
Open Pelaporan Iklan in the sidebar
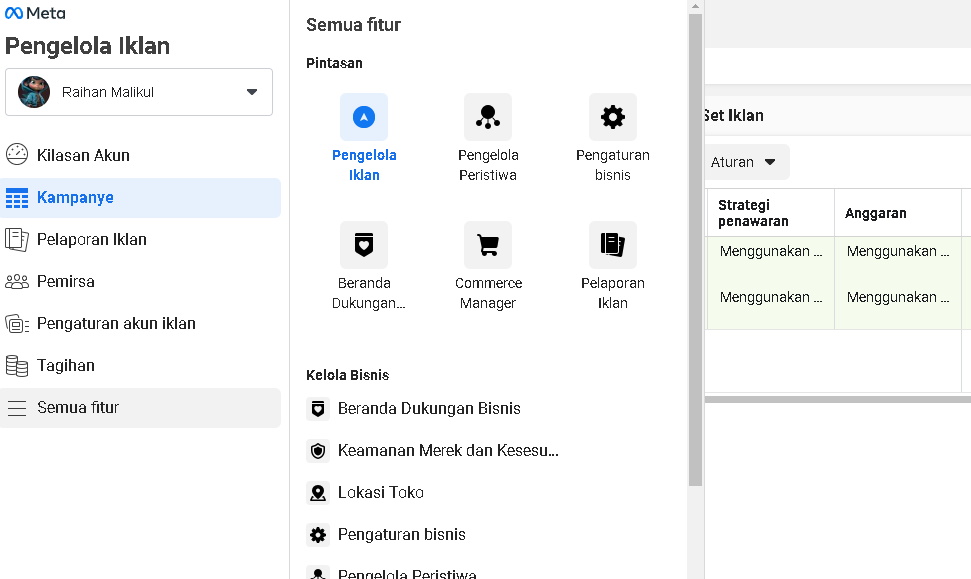140,240
